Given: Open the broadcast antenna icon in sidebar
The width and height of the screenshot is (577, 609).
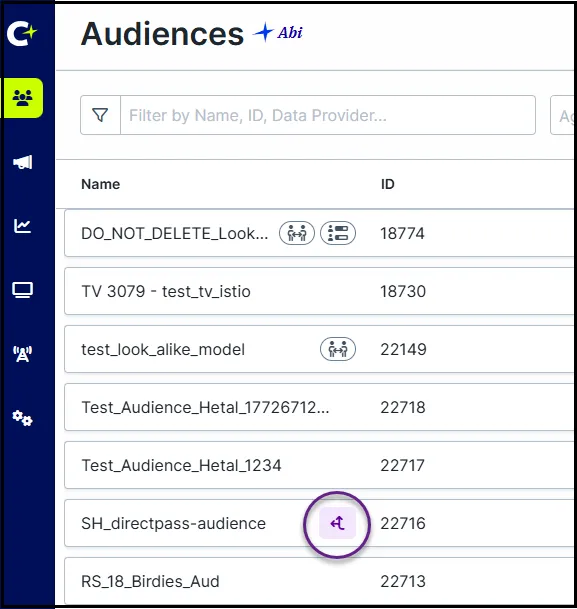Looking at the screenshot, I should click(23, 354).
